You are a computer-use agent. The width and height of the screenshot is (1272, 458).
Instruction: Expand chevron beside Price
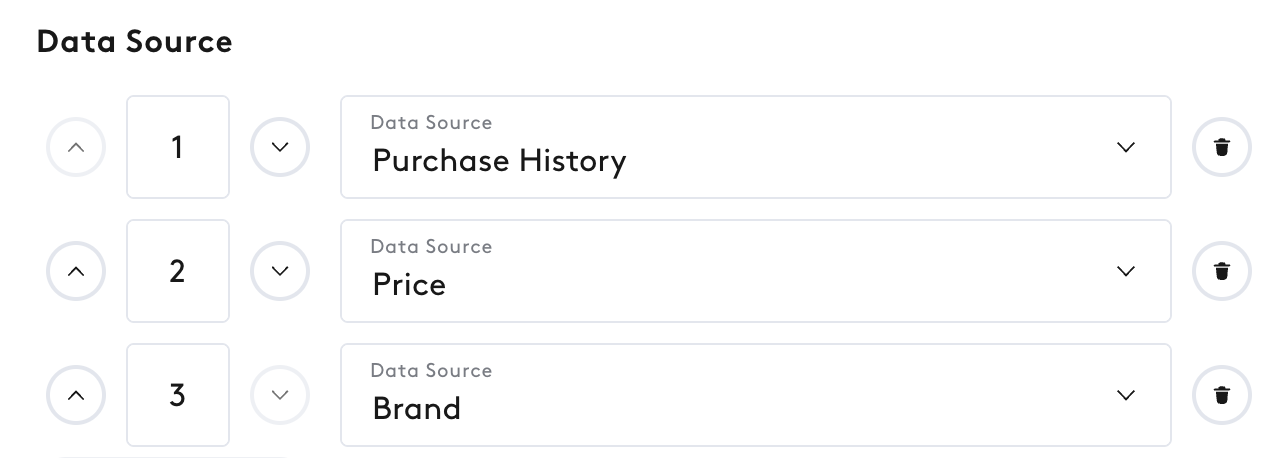click(1126, 271)
